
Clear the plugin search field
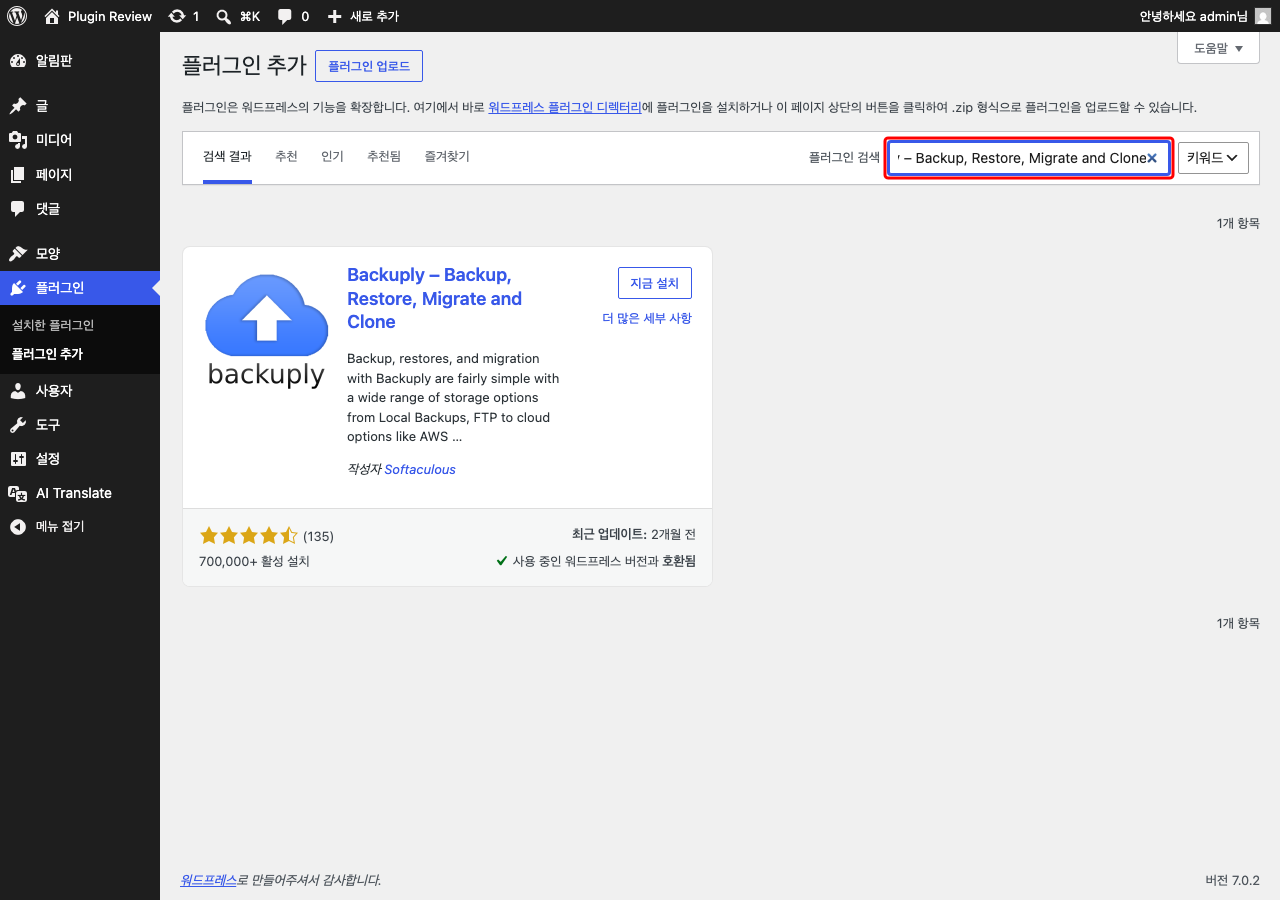point(1152,158)
